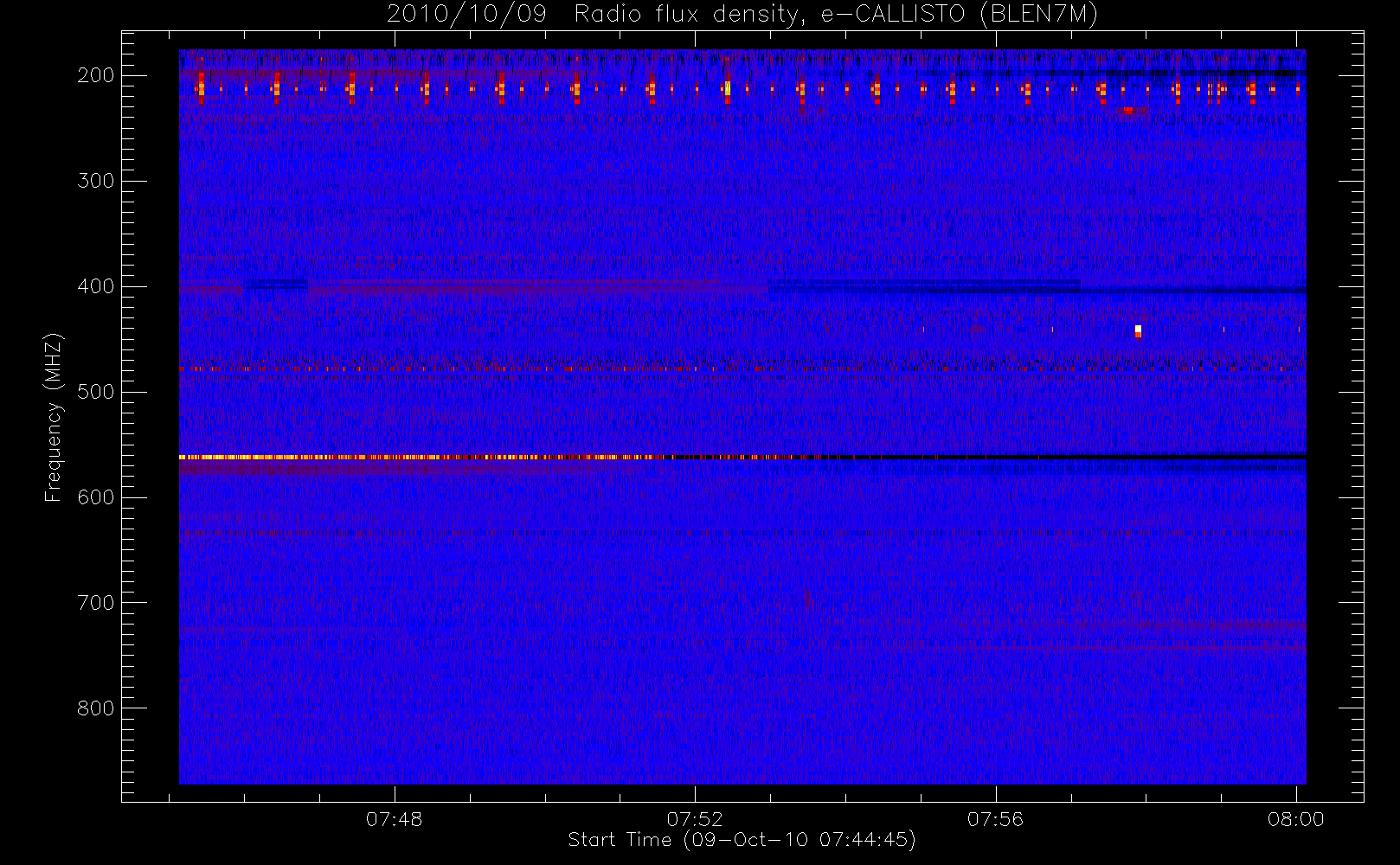Image resolution: width=1400 pixels, height=865 pixels.
Task: Click the 400 frequency tick label
Action: pyautogui.click(x=96, y=286)
